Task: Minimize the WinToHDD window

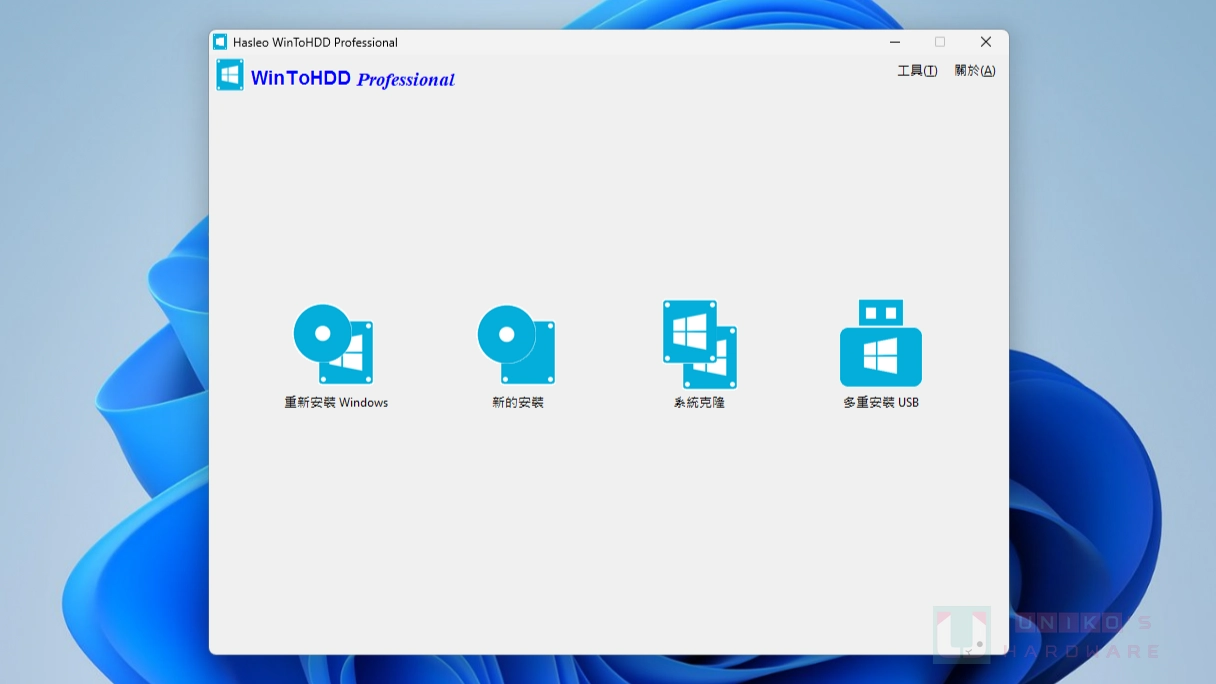Action: (895, 42)
